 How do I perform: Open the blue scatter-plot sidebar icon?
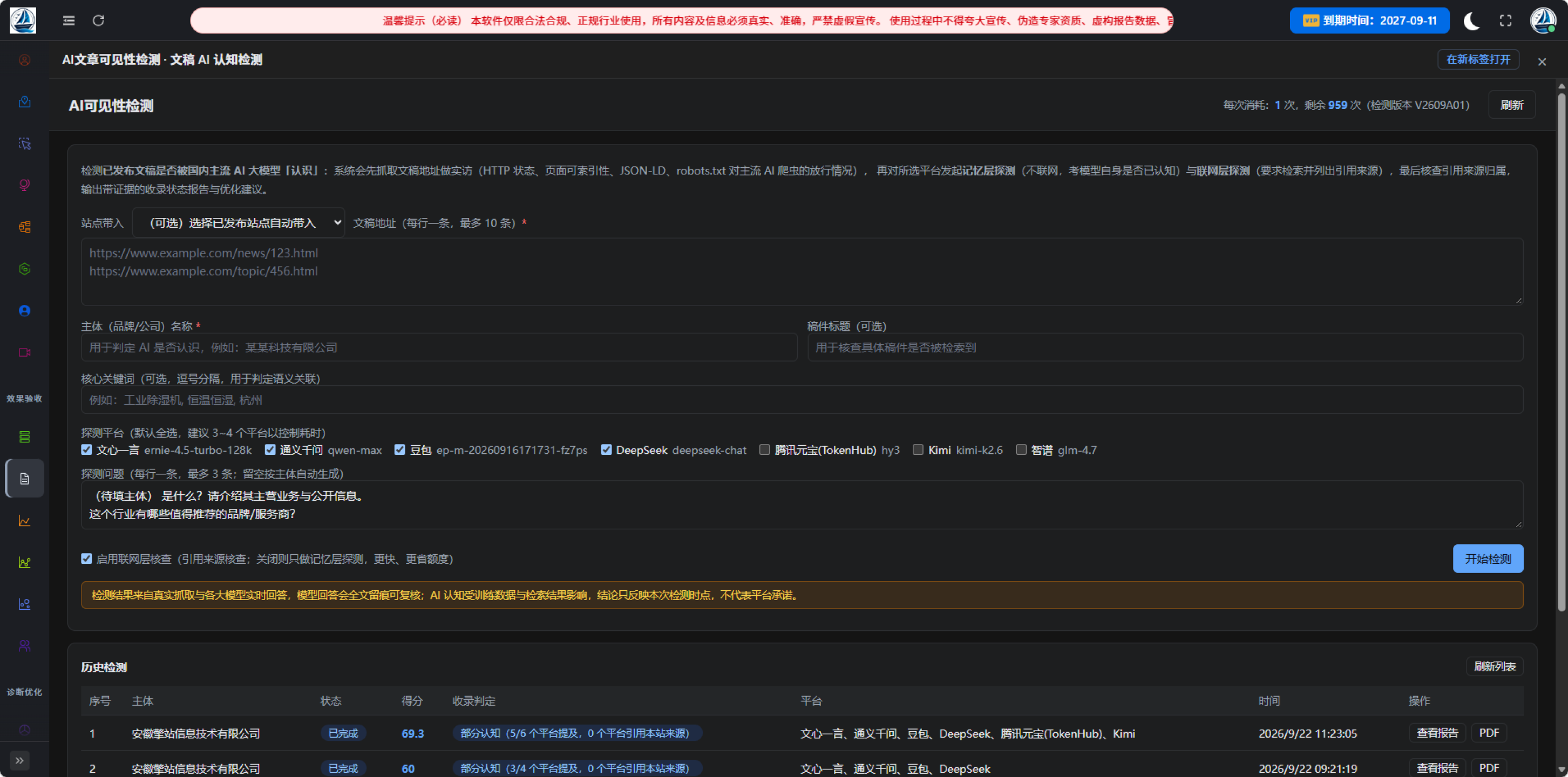tap(24, 604)
